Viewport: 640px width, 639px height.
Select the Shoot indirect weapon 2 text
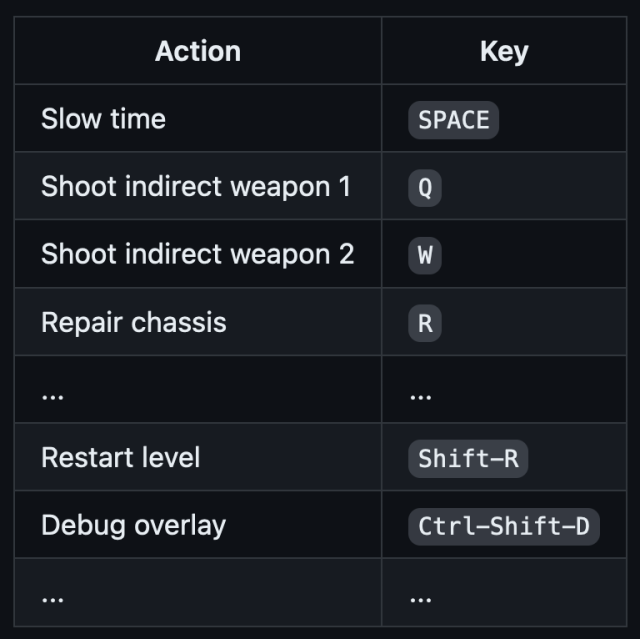tap(197, 255)
